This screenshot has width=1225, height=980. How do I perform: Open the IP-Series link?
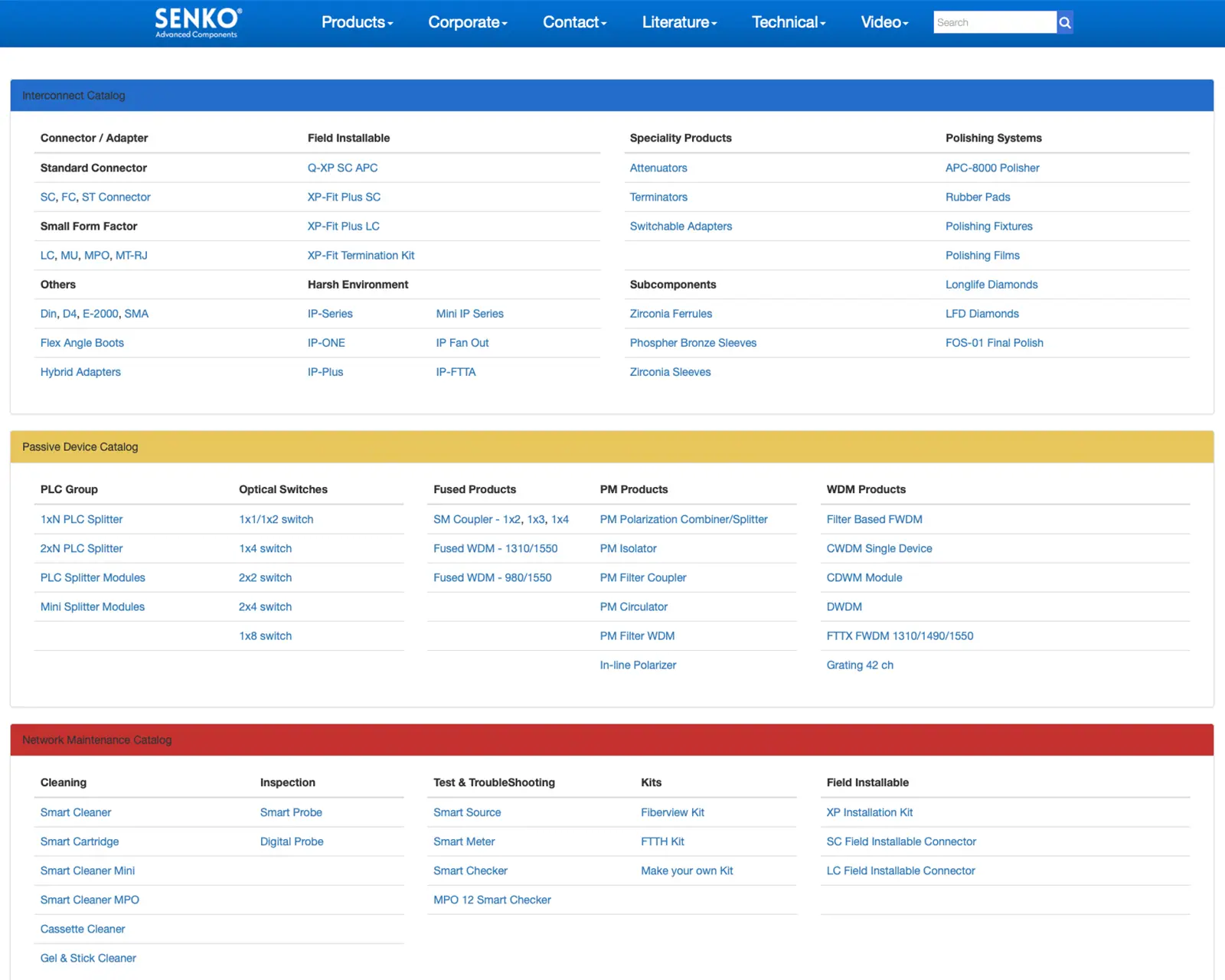pyautogui.click(x=330, y=313)
